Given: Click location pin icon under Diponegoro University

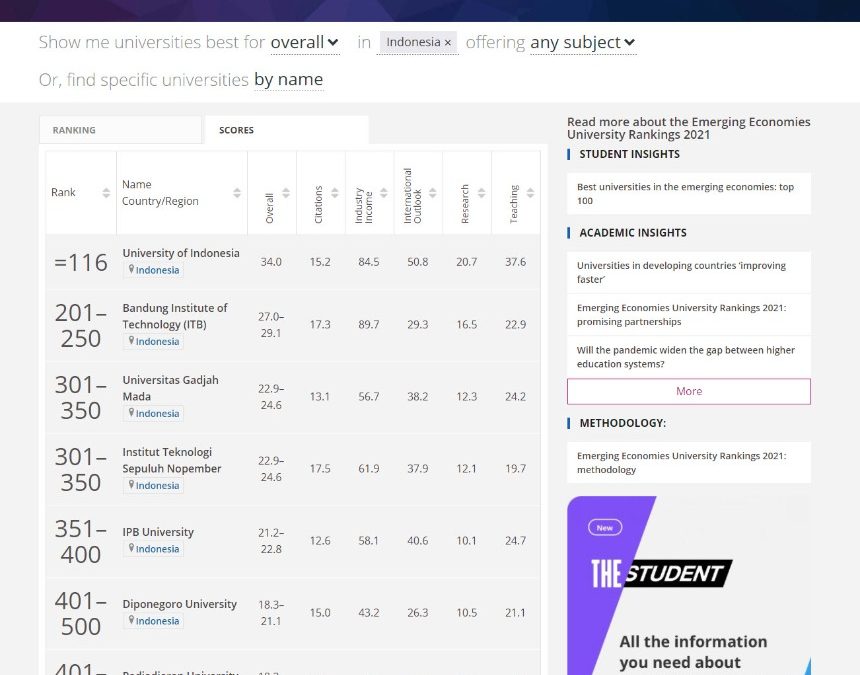Looking at the screenshot, I should point(131,620).
